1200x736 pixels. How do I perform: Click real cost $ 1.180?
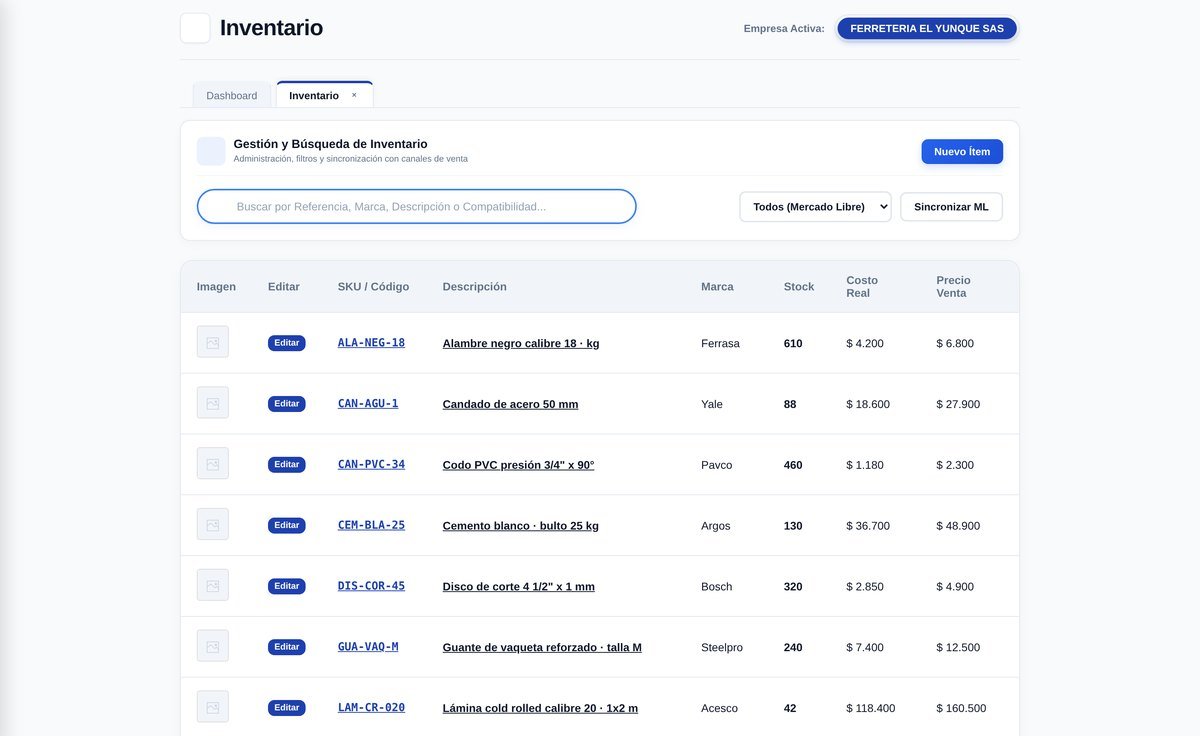pos(865,465)
